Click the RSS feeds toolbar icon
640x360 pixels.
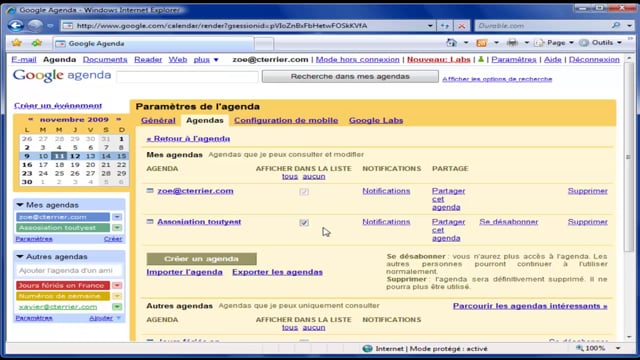pos(482,42)
